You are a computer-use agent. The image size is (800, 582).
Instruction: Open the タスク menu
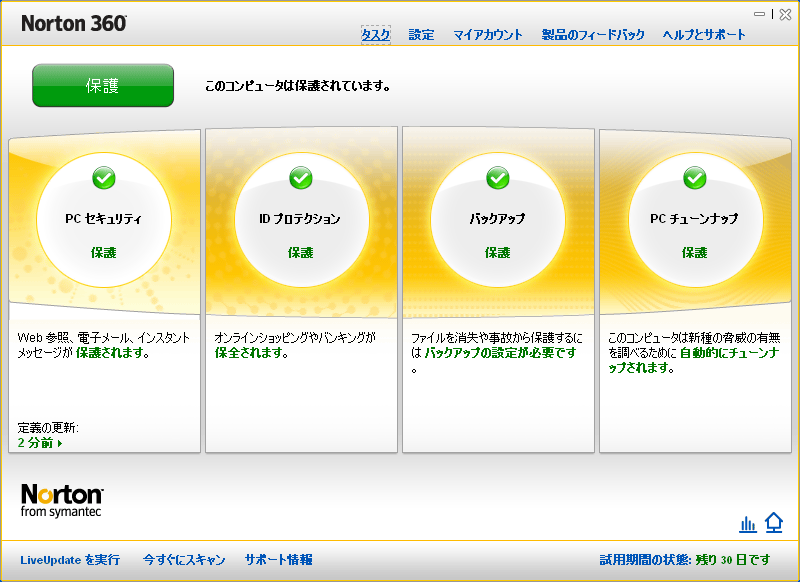[376, 35]
